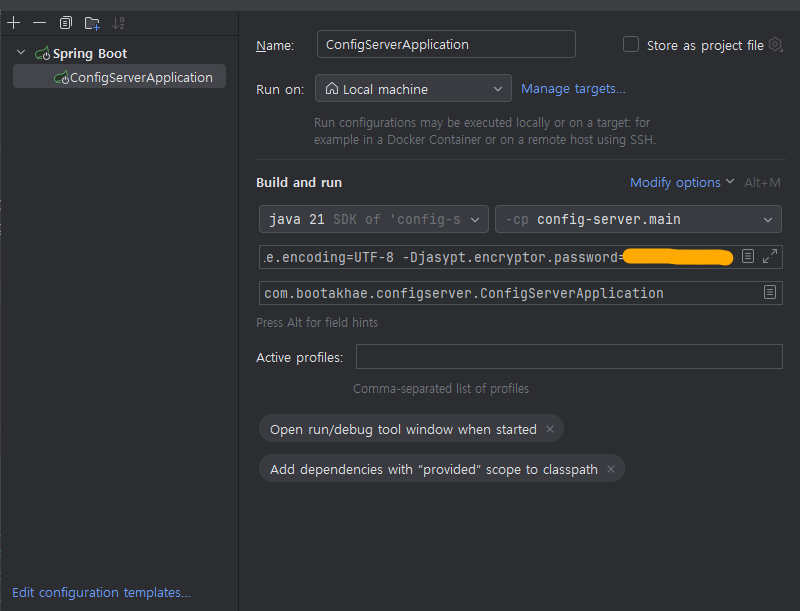The height and width of the screenshot is (611, 800).
Task: Sort configurations alphabetically
Action: click(x=118, y=22)
